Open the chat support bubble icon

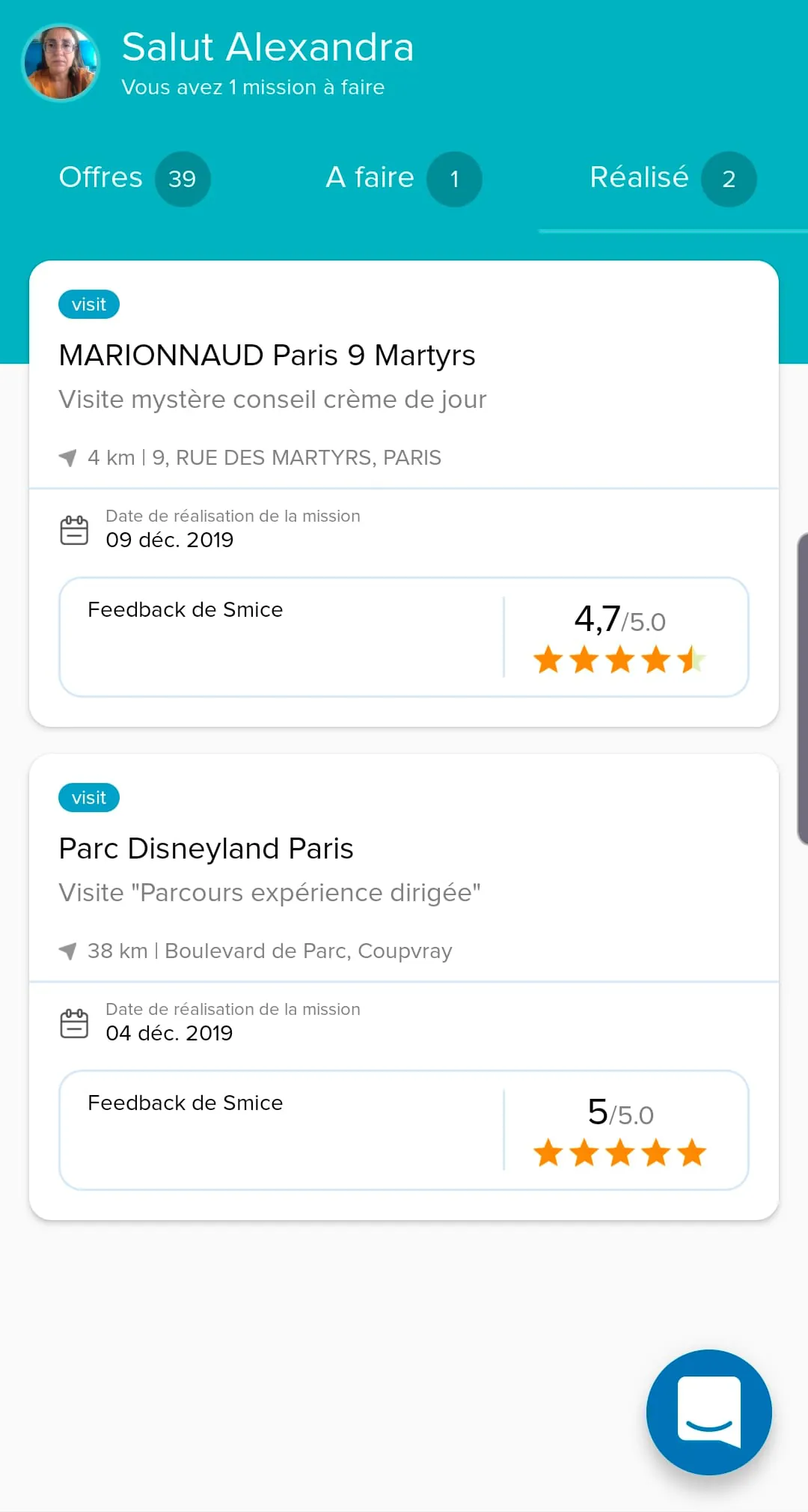point(708,1412)
